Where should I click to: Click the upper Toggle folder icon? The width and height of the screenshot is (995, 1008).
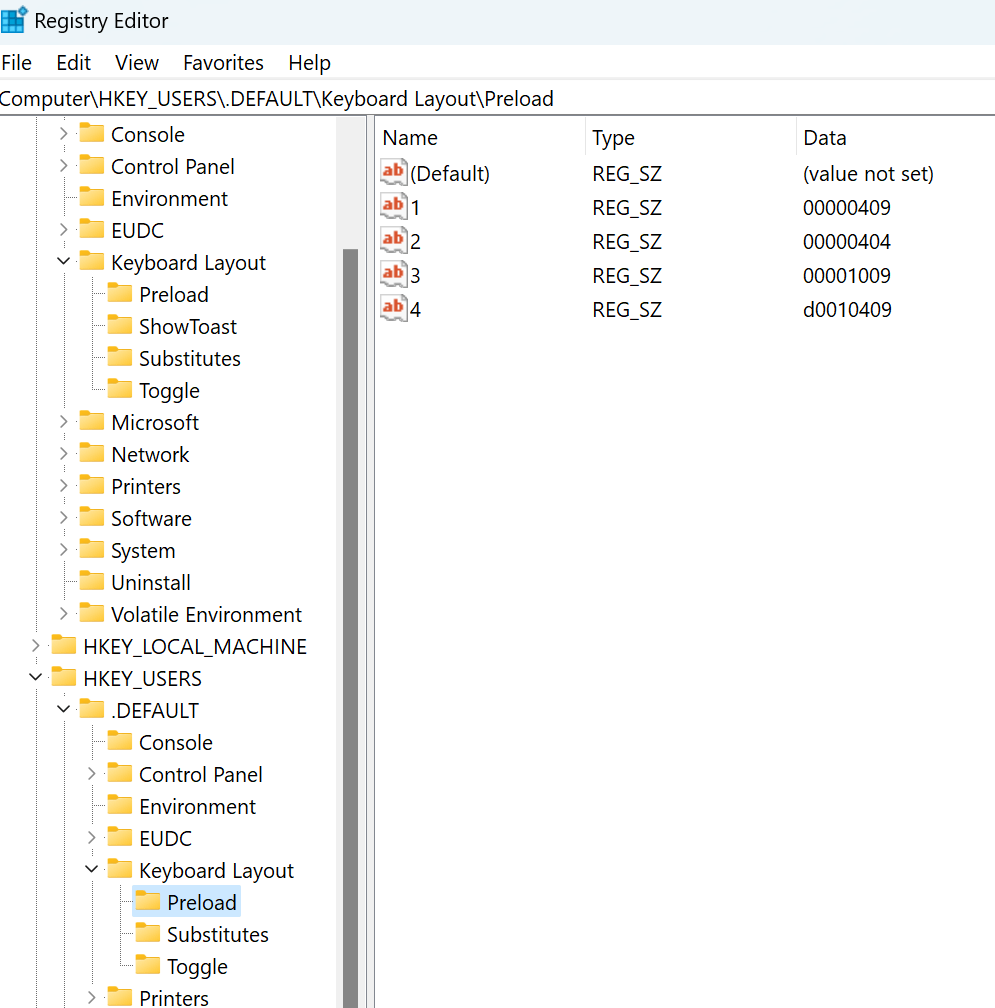[x=120, y=390]
